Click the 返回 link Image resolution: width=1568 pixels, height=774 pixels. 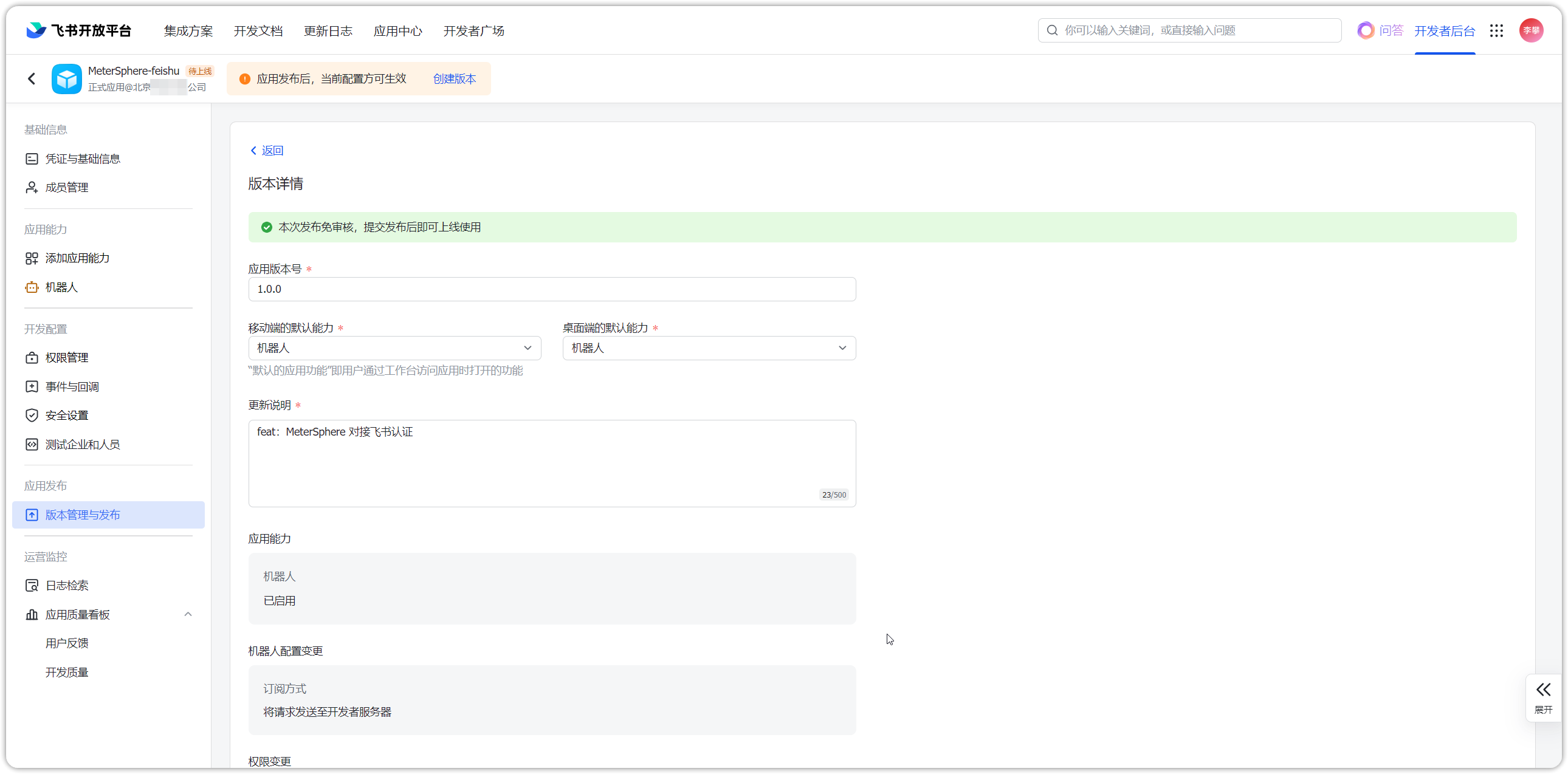point(267,150)
